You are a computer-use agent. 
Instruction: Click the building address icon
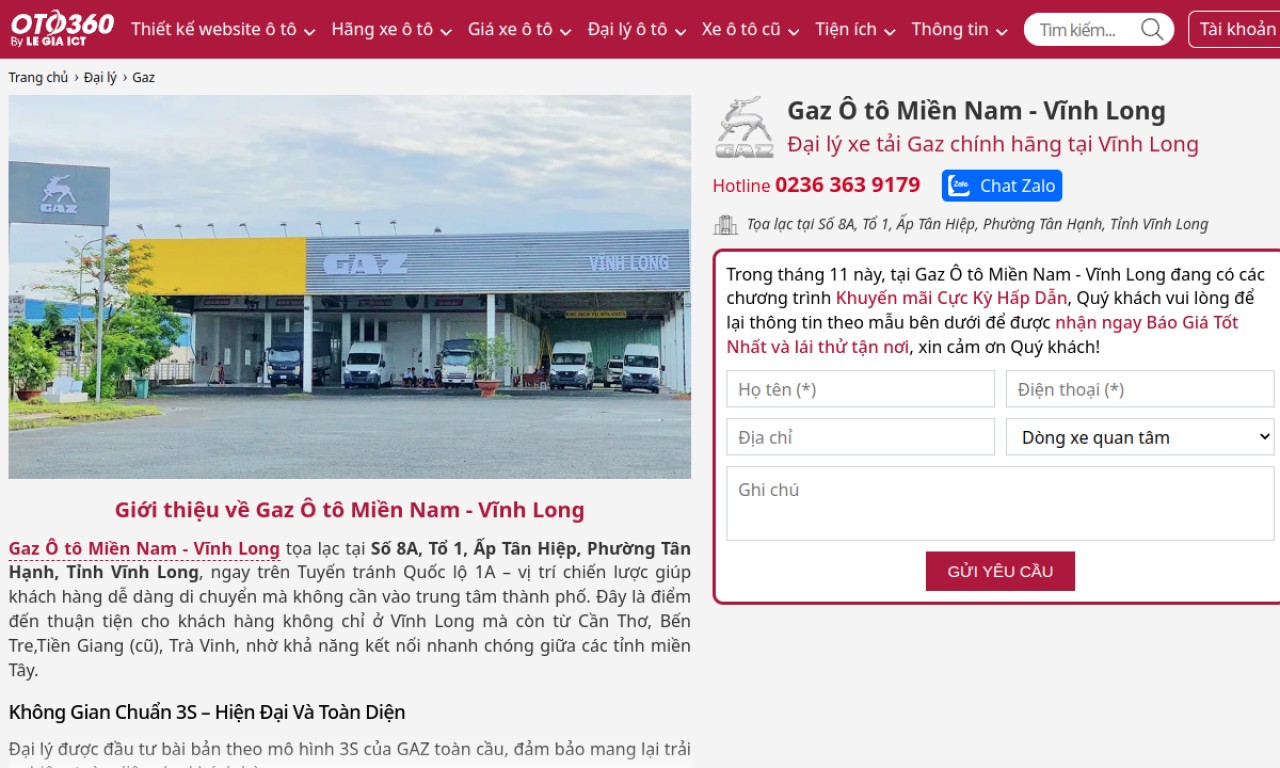(725, 224)
